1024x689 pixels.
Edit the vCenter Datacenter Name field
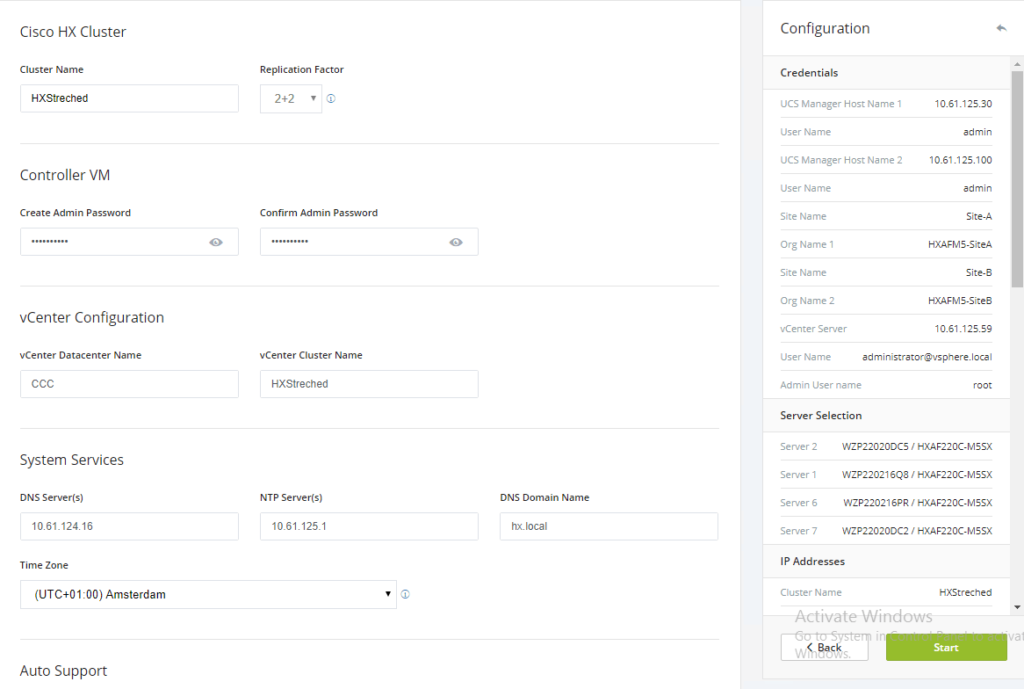click(129, 384)
